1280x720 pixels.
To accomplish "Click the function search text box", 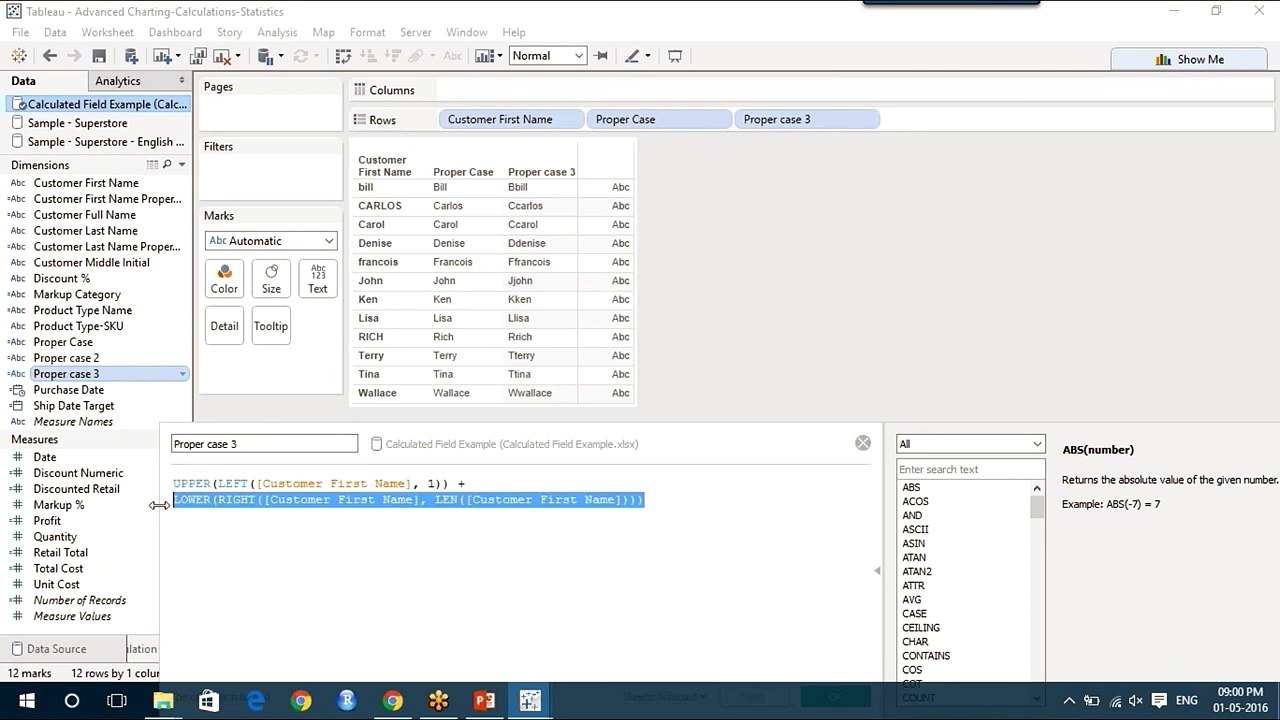I will click(x=970, y=469).
